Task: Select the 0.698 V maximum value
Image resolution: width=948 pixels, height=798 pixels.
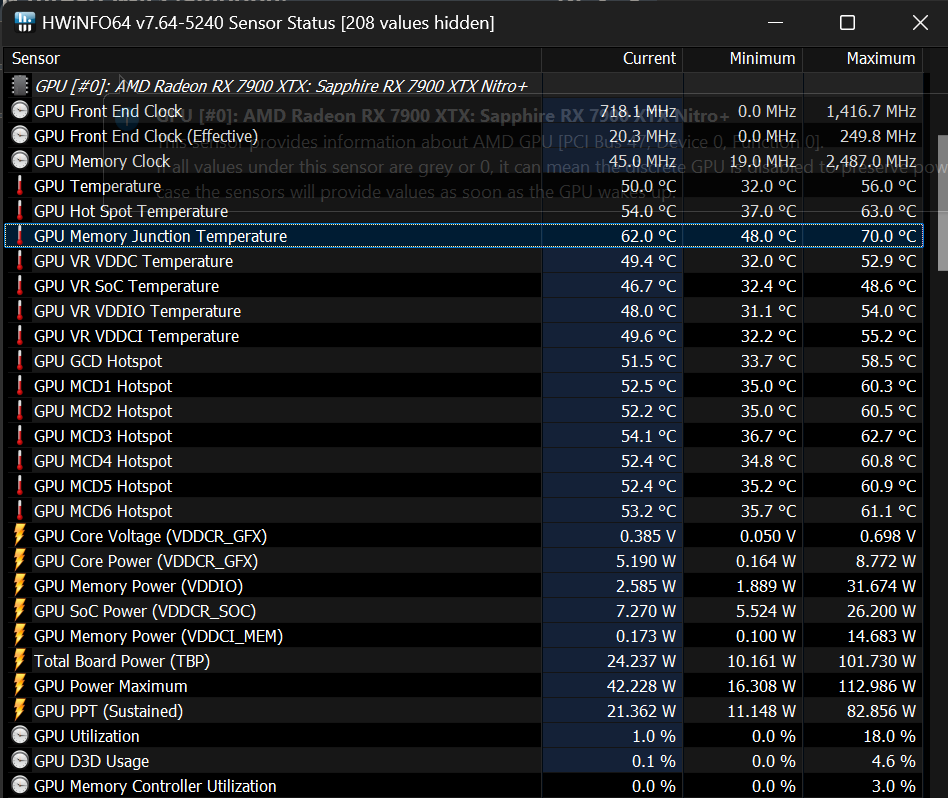Action: click(x=888, y=536)
